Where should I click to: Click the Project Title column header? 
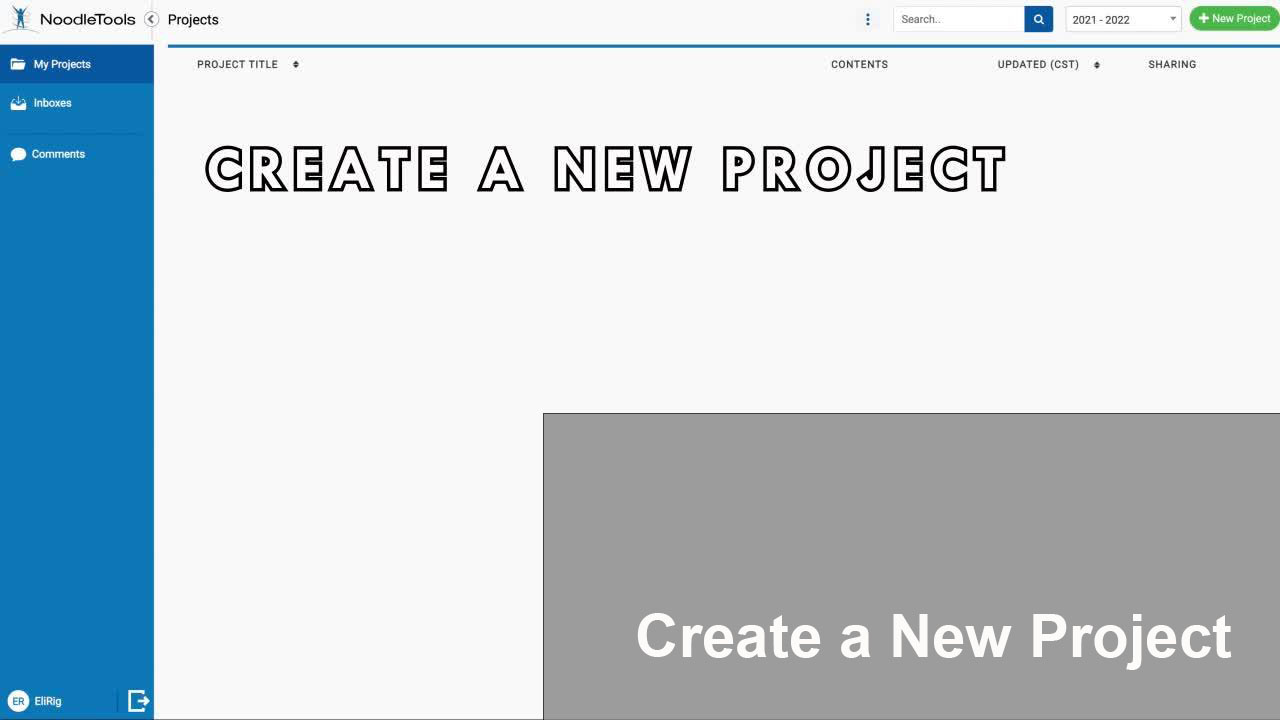pos(237,64)
